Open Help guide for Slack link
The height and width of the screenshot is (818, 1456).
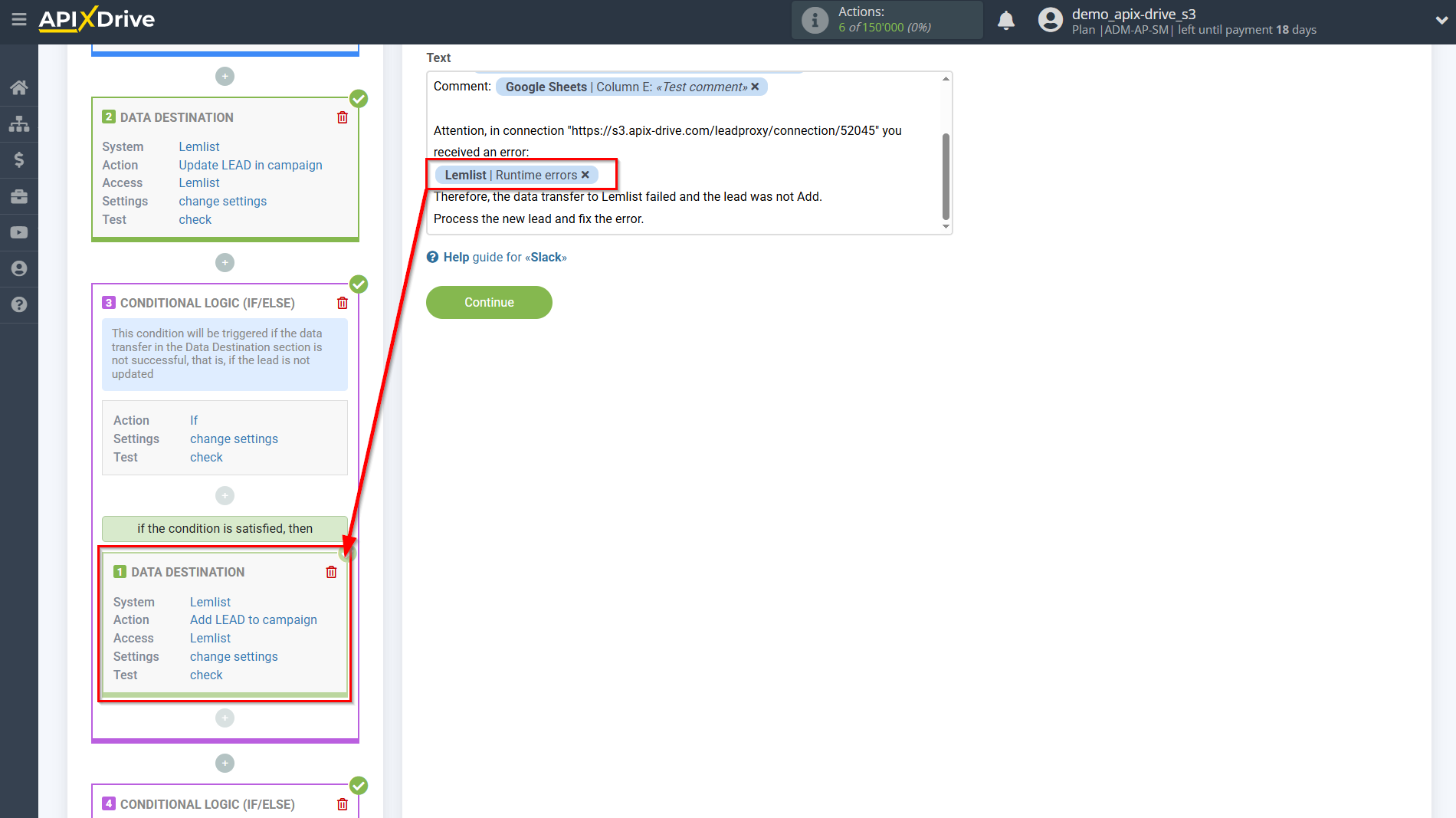505,257
